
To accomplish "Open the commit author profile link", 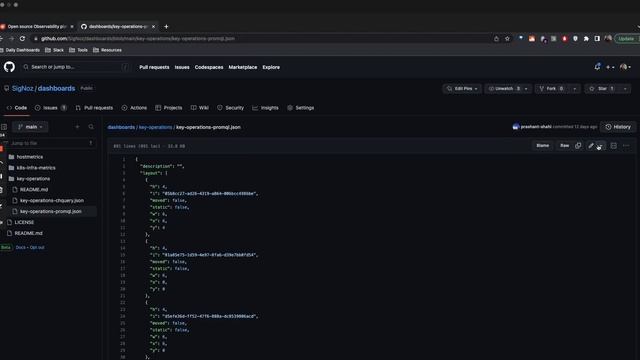I will pyautogui.click(x=536, y=127).
